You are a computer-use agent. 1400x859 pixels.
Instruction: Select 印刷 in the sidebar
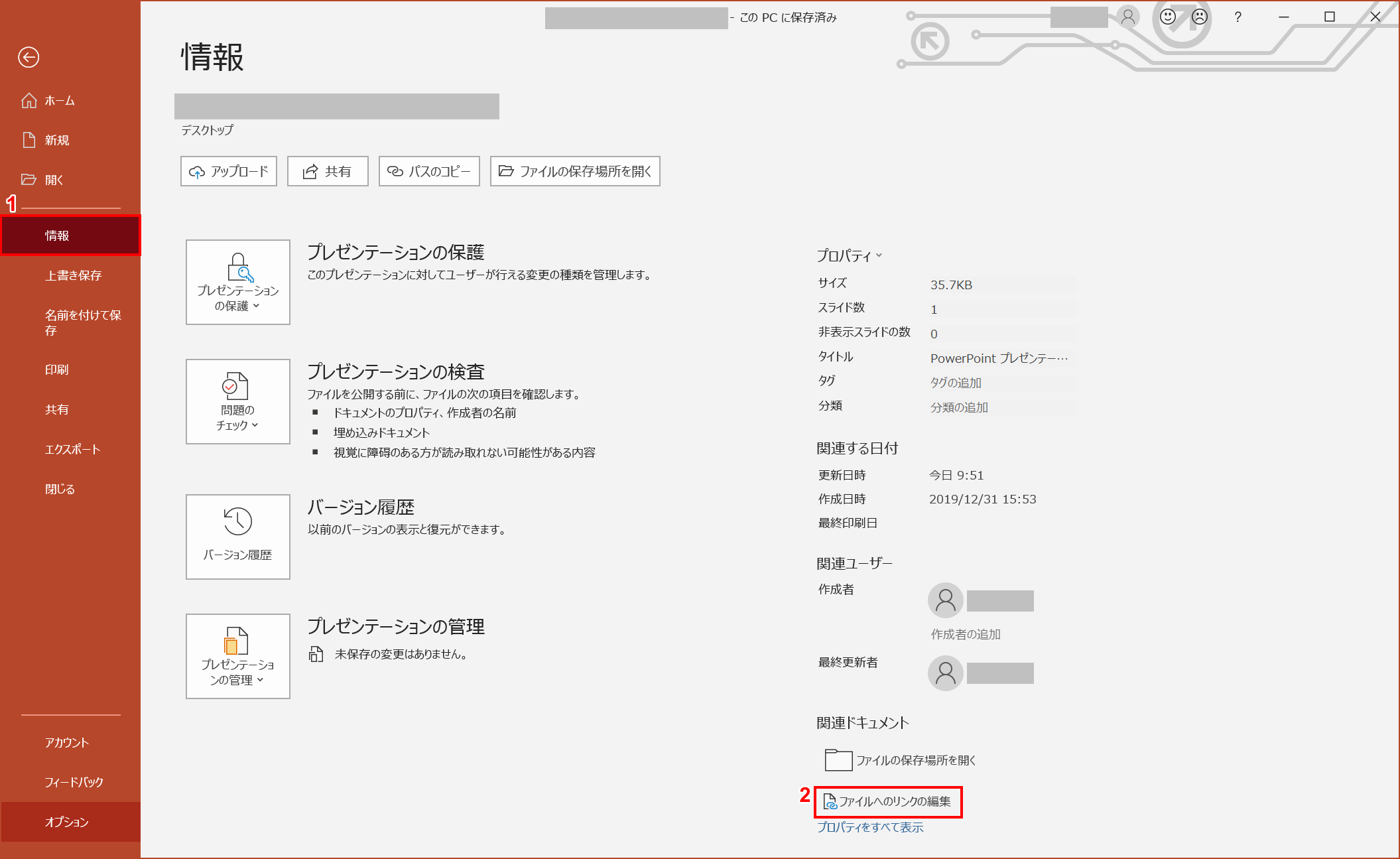[70, 369]
